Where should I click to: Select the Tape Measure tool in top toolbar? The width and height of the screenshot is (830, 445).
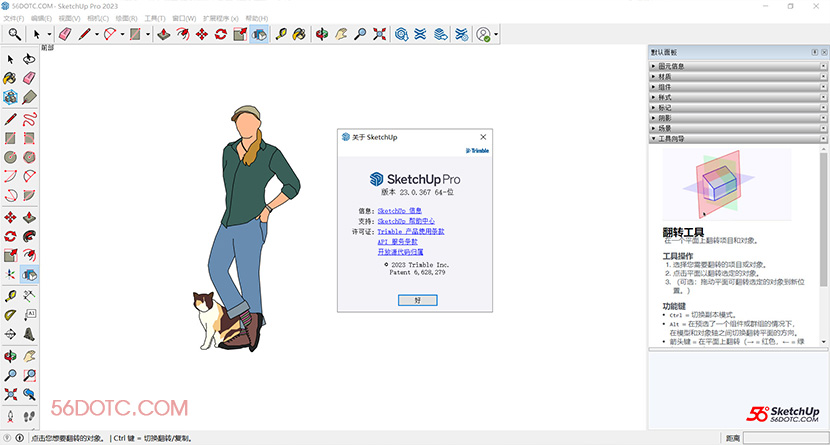[x=279, y=34]
